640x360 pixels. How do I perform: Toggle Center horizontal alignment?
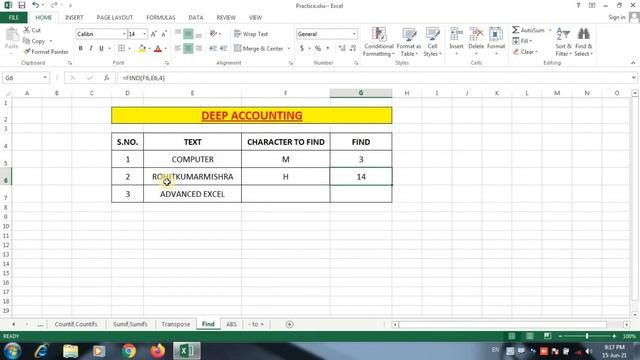coord(188,48)
